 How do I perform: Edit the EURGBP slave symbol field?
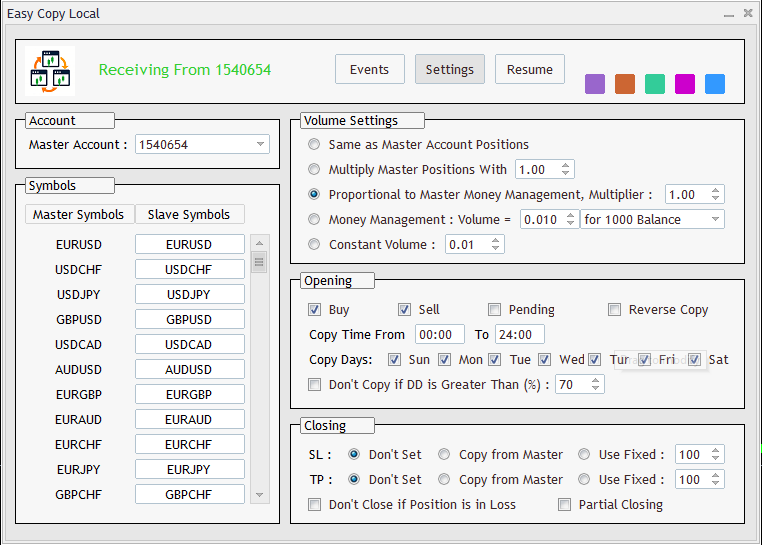[190, 394]
